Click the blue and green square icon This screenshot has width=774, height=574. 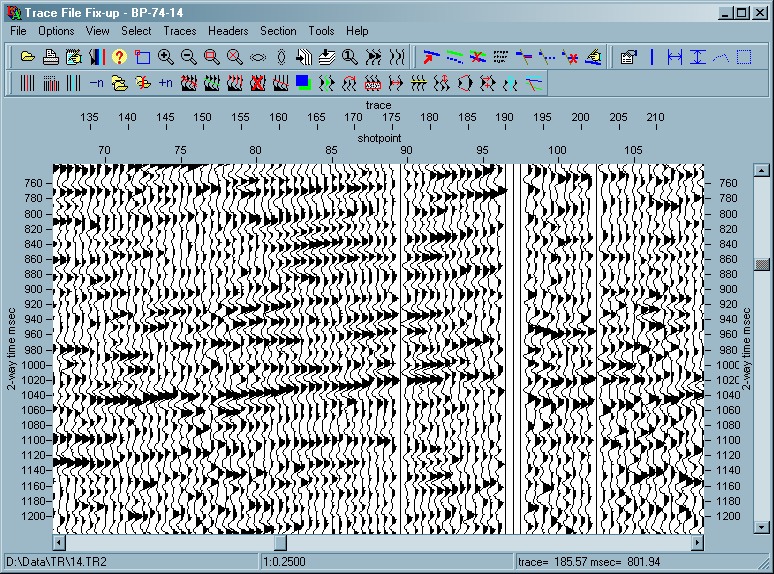pos(303,83)
